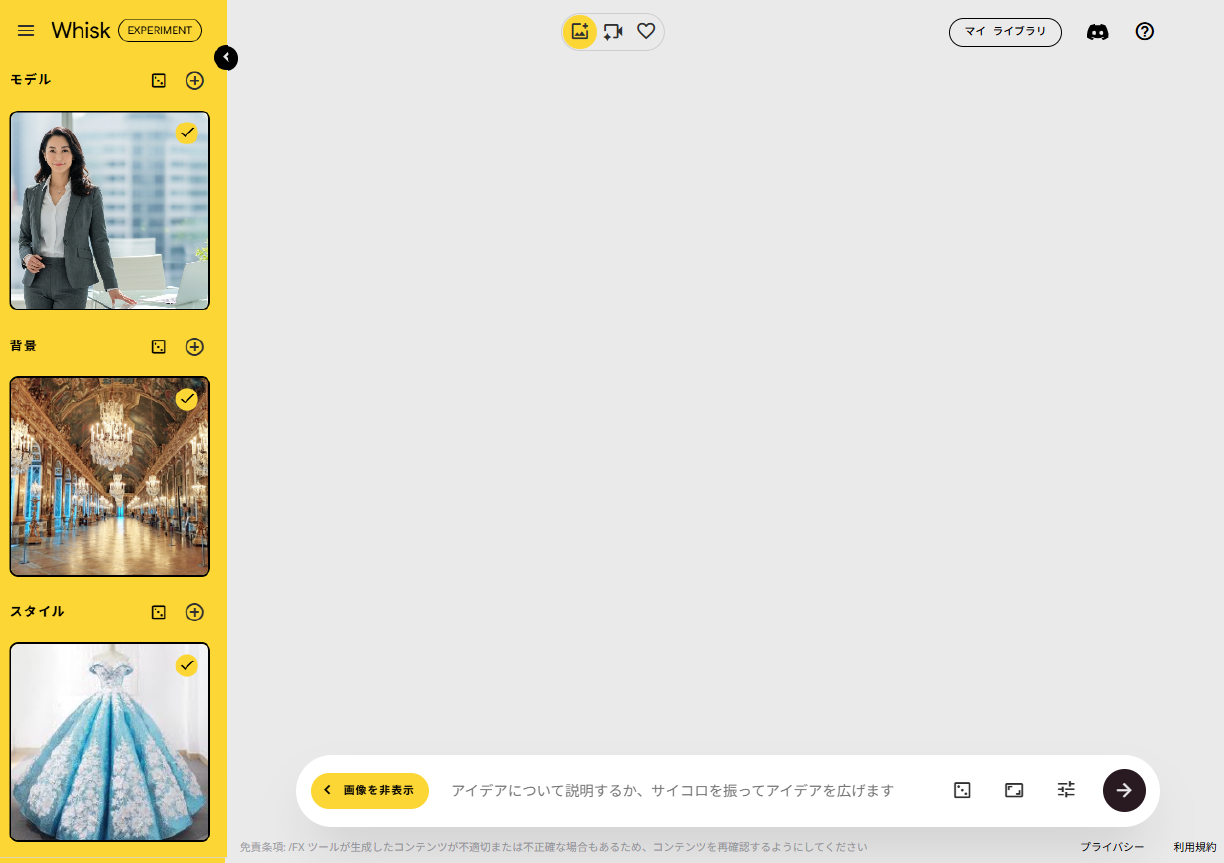Switch to the video animation tab
The width and height of the screenshot is (1224, 863).
[x=613, y=32]
